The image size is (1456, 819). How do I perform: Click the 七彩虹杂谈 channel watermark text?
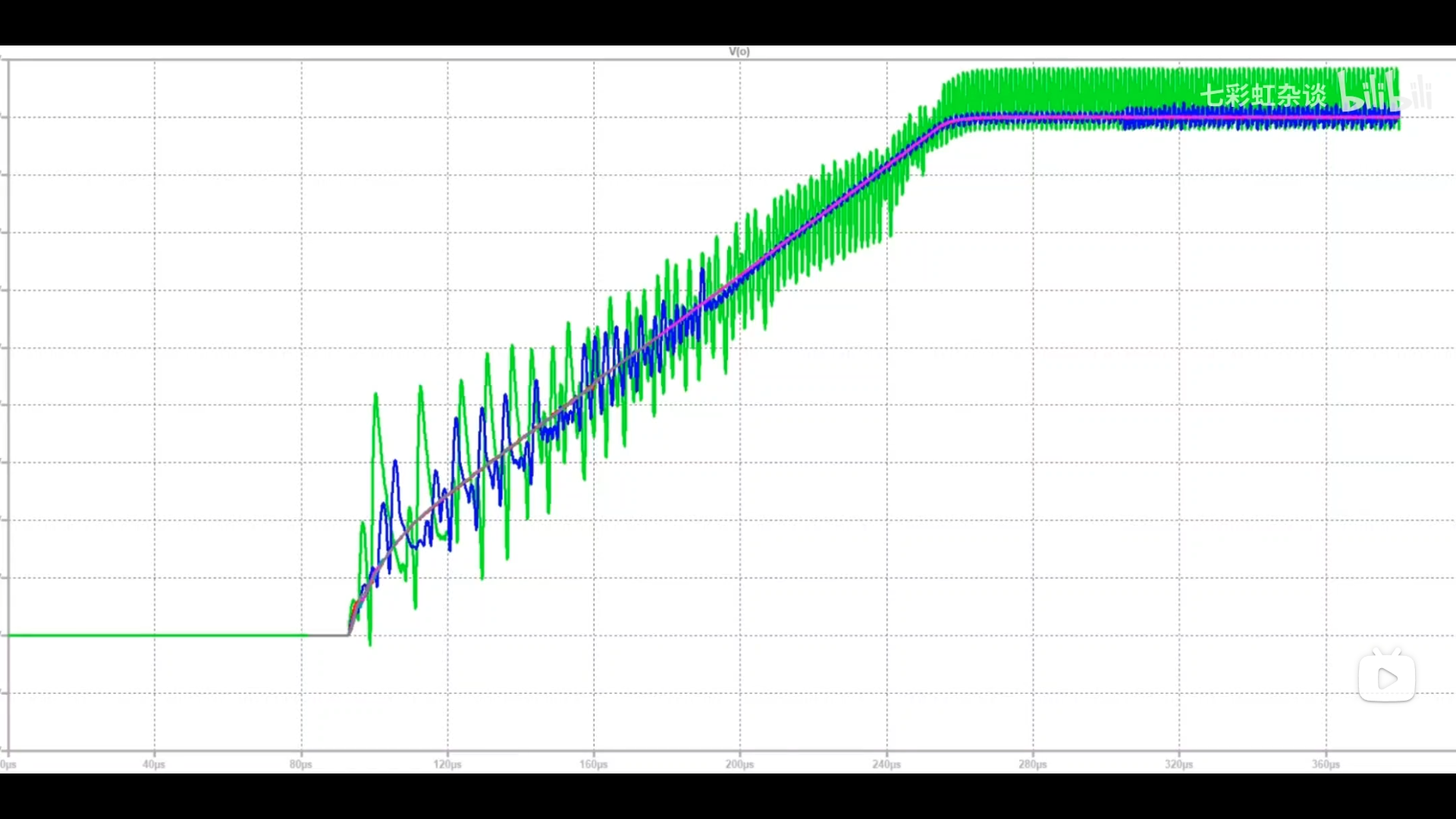tap(1263, 96)
